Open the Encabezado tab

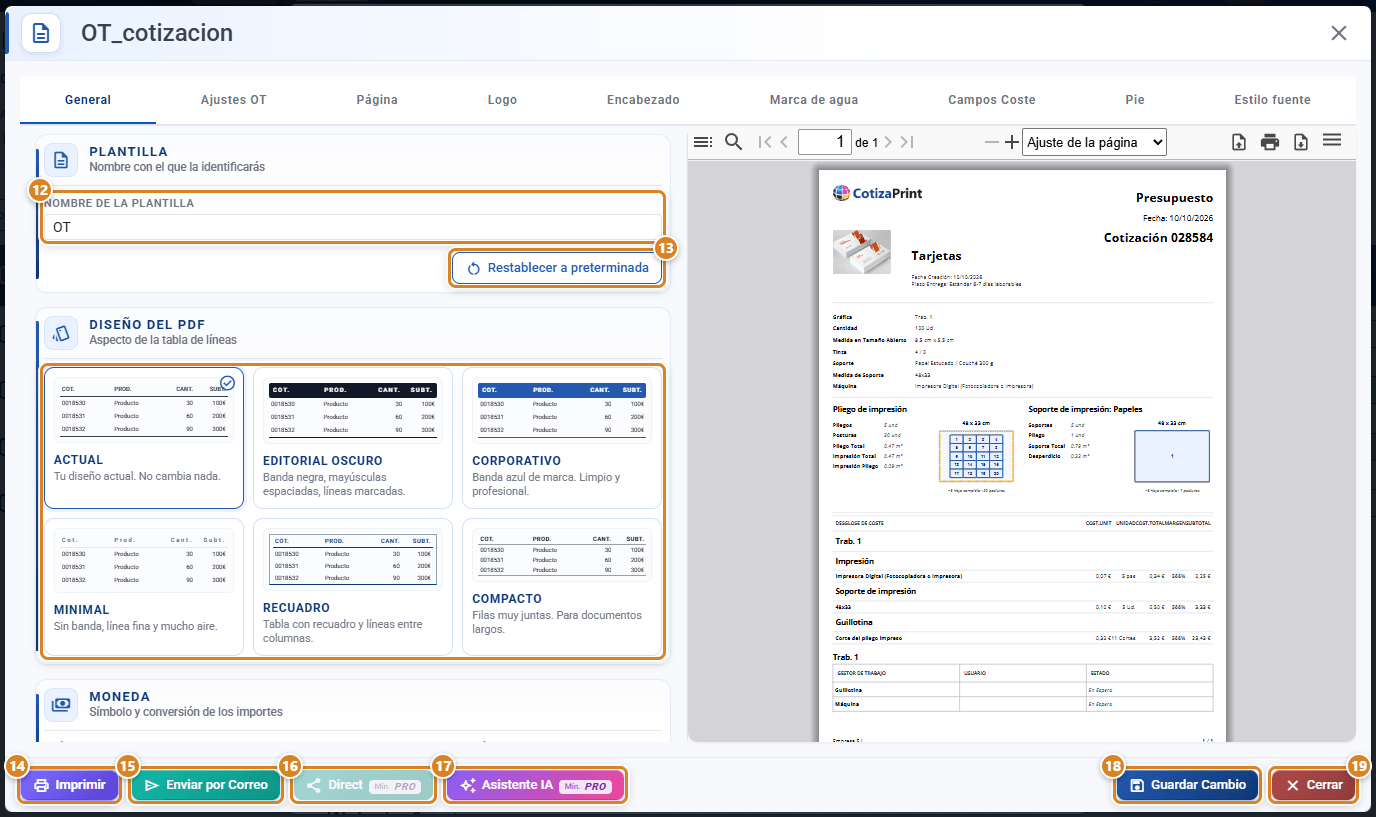643,100
